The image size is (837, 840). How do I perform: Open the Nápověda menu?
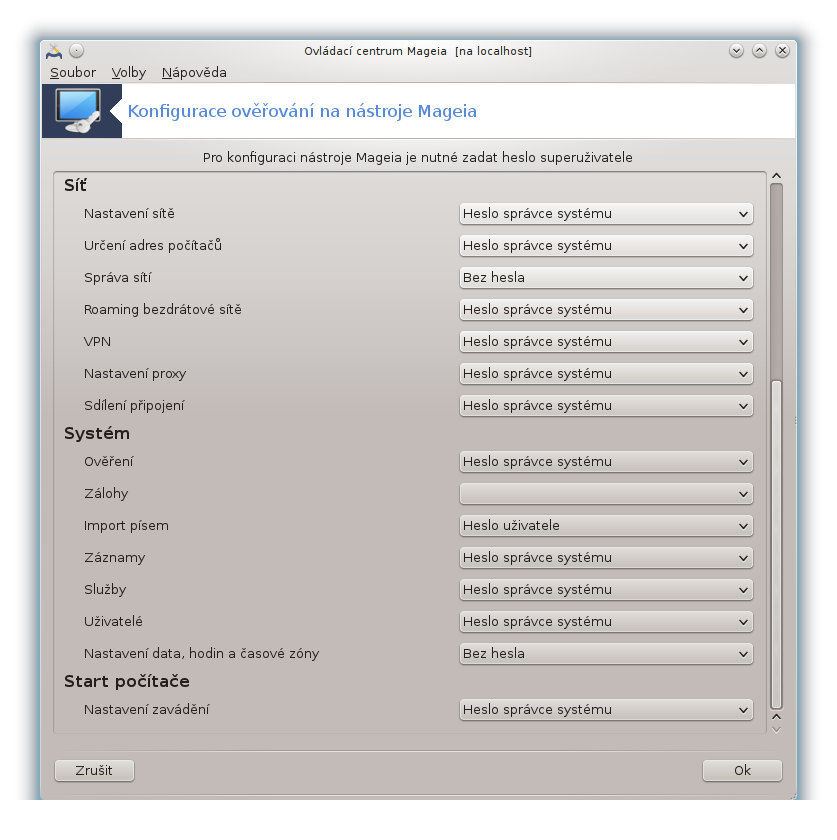point(194,72)
